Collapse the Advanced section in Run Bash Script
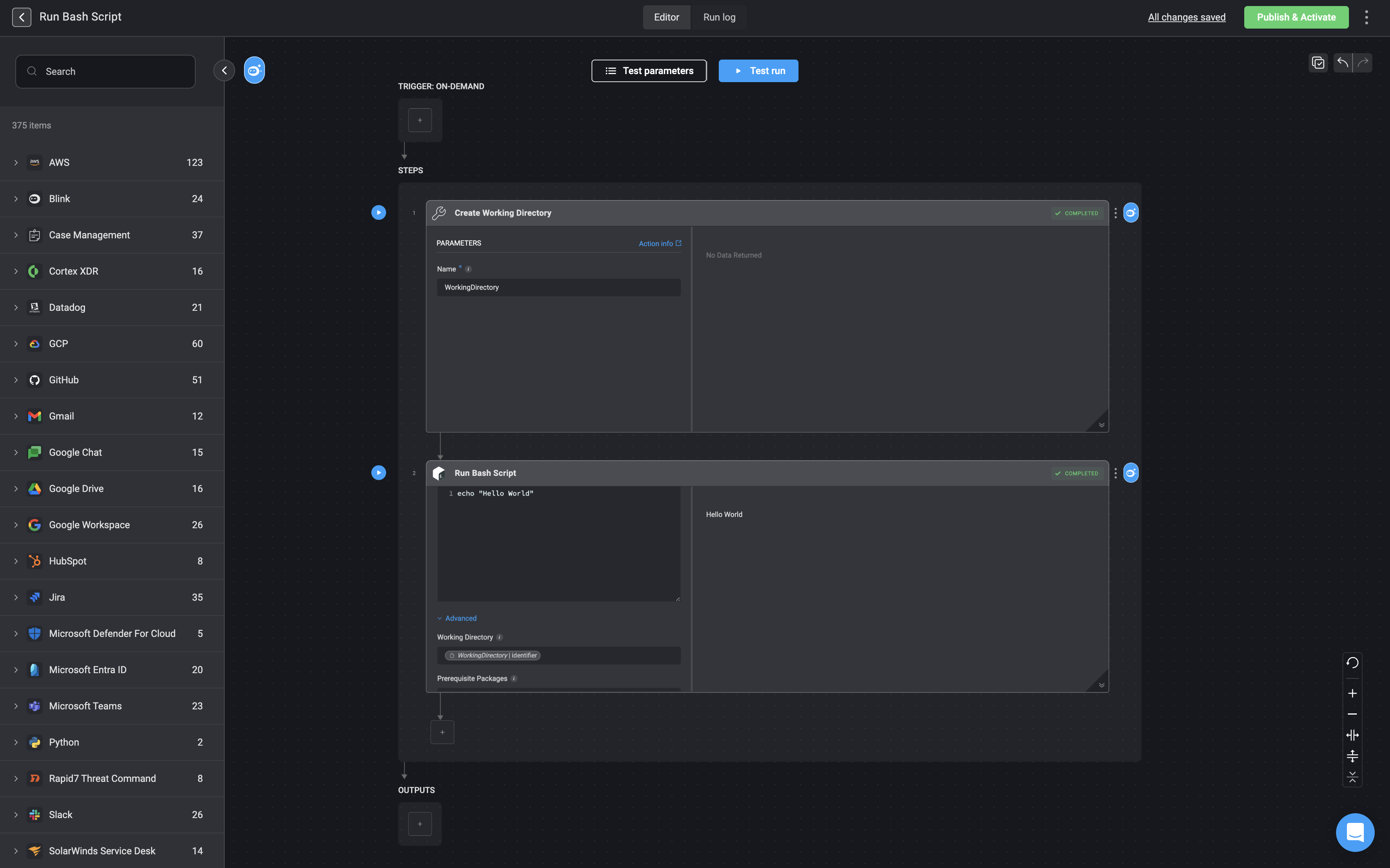The image size is (1390, 868). [x=457, y=618]
